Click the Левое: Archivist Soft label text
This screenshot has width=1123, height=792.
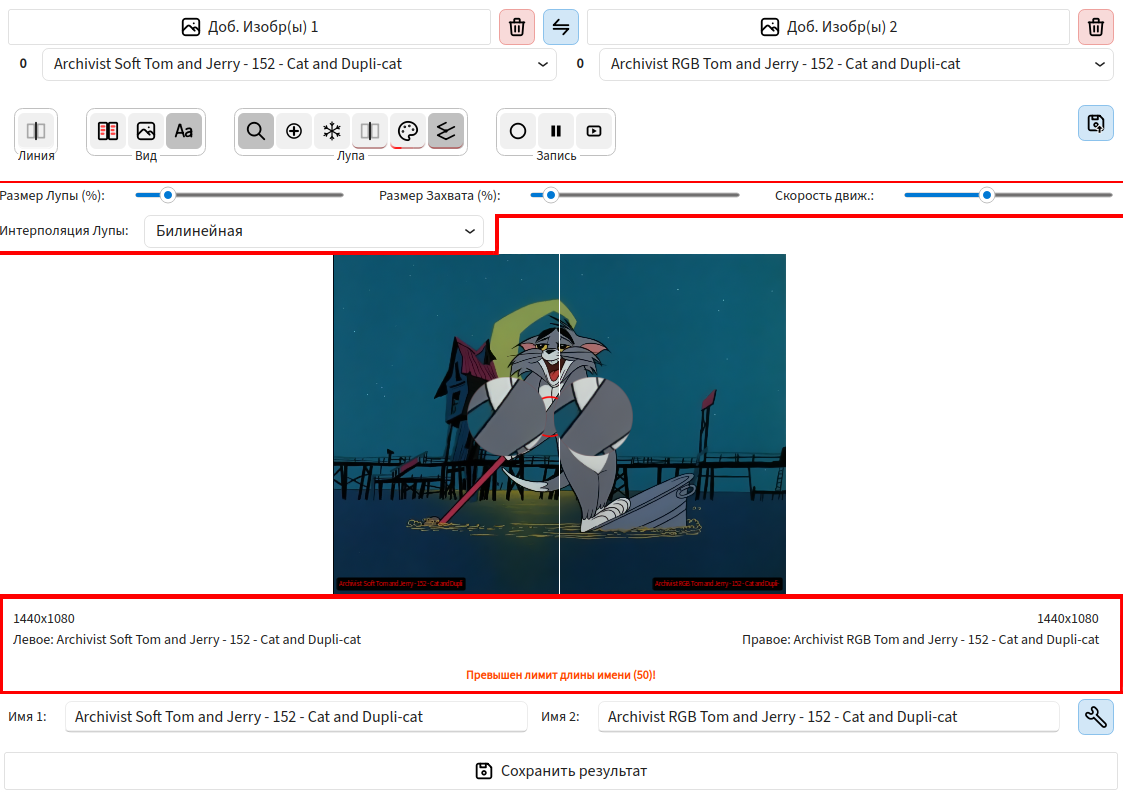pos(187,639)
